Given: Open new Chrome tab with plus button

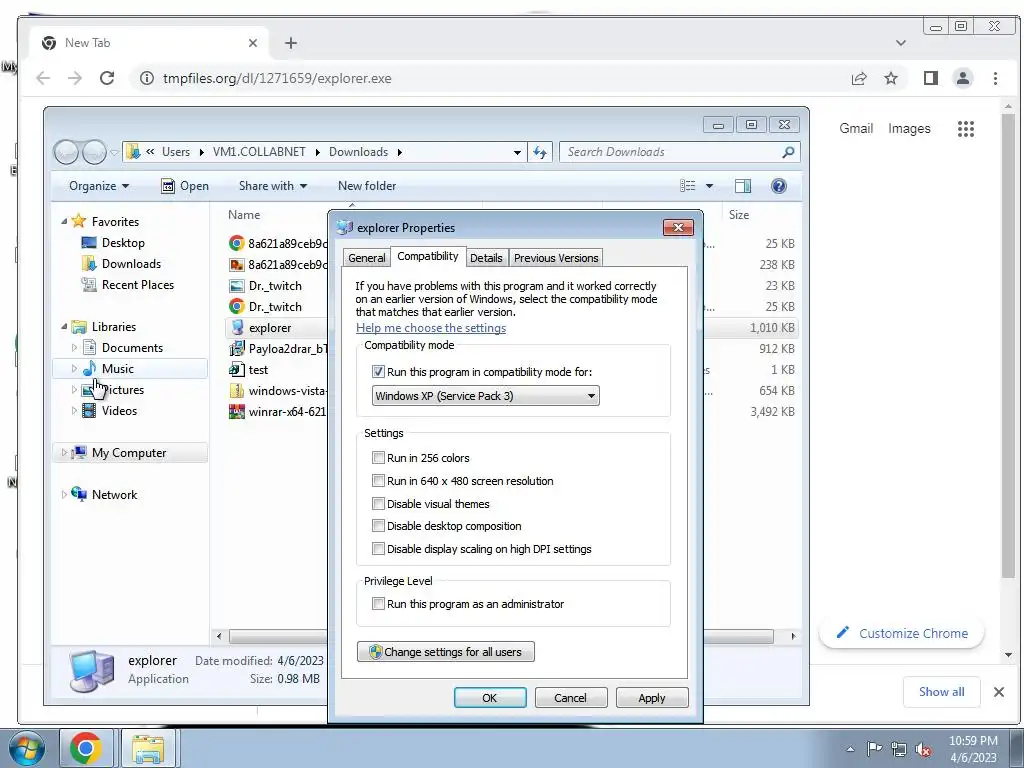Looking at the screenshot, I should click(291, 43).
